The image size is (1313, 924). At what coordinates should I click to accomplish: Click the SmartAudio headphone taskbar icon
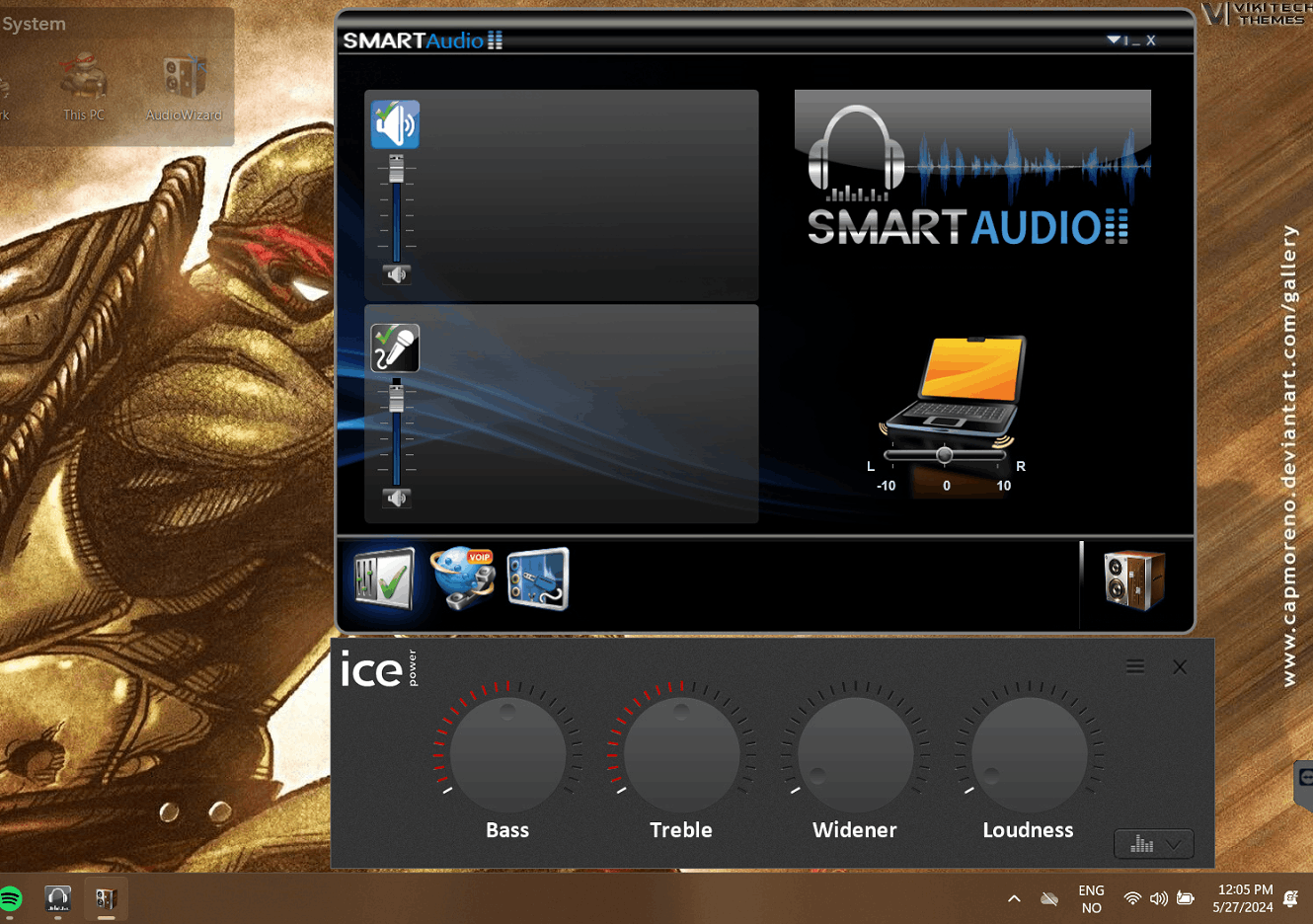pyautogui.click(x=58, y=898)
